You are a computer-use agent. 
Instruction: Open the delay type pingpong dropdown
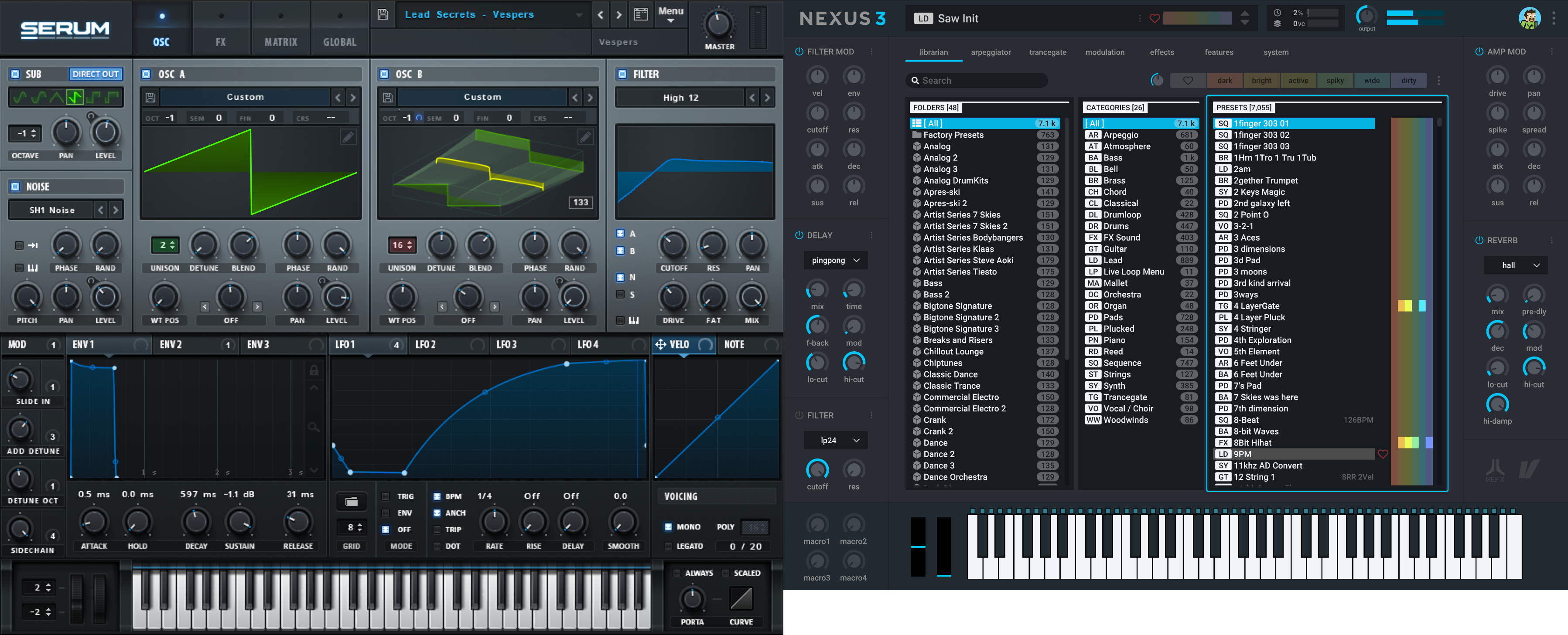coord(836,260)
